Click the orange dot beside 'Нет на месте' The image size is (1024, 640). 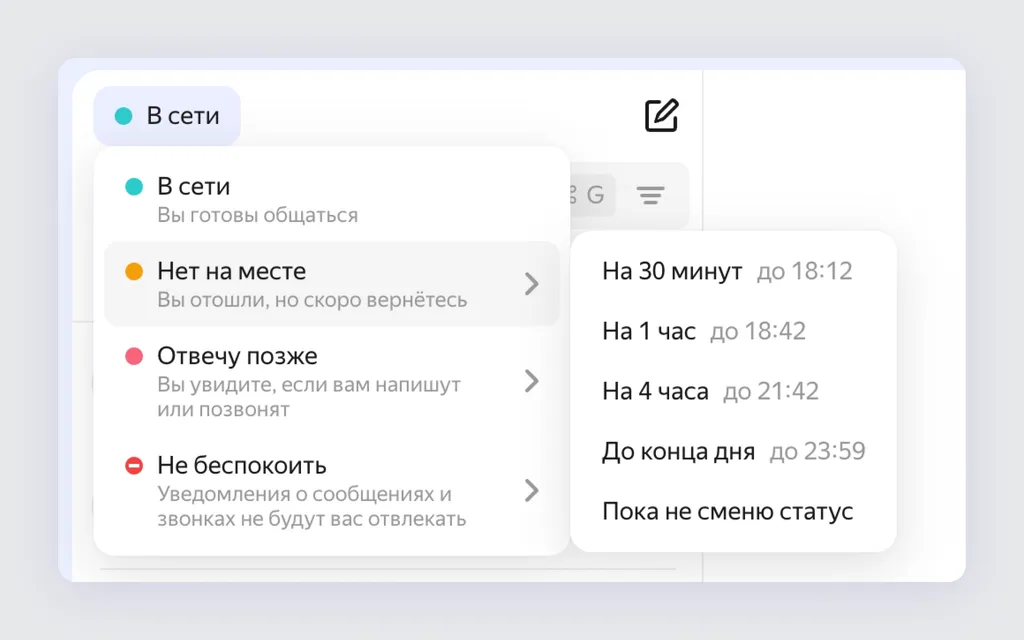134,271
